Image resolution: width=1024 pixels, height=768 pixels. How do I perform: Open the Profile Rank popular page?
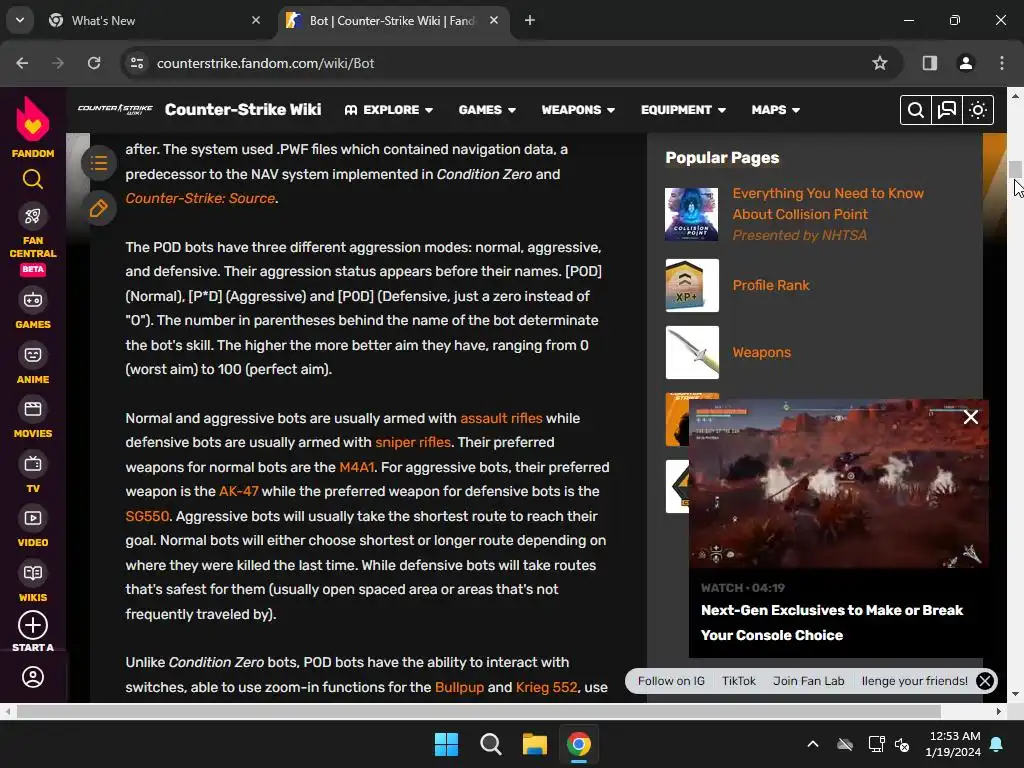(771, 285)
